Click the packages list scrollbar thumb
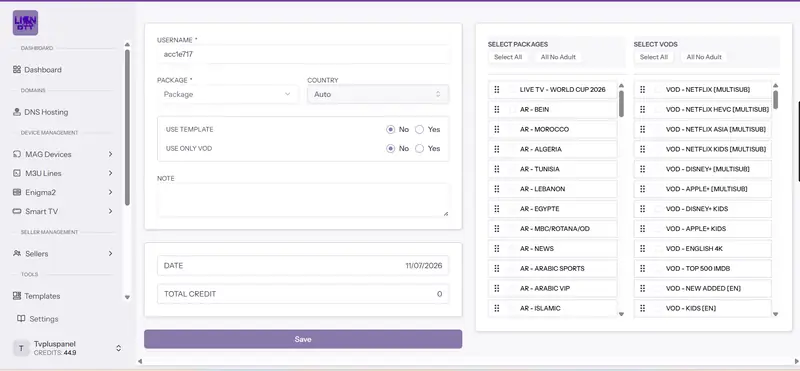Image resolution: width=800 pixels, height=371 pixels. click(621, 104)
